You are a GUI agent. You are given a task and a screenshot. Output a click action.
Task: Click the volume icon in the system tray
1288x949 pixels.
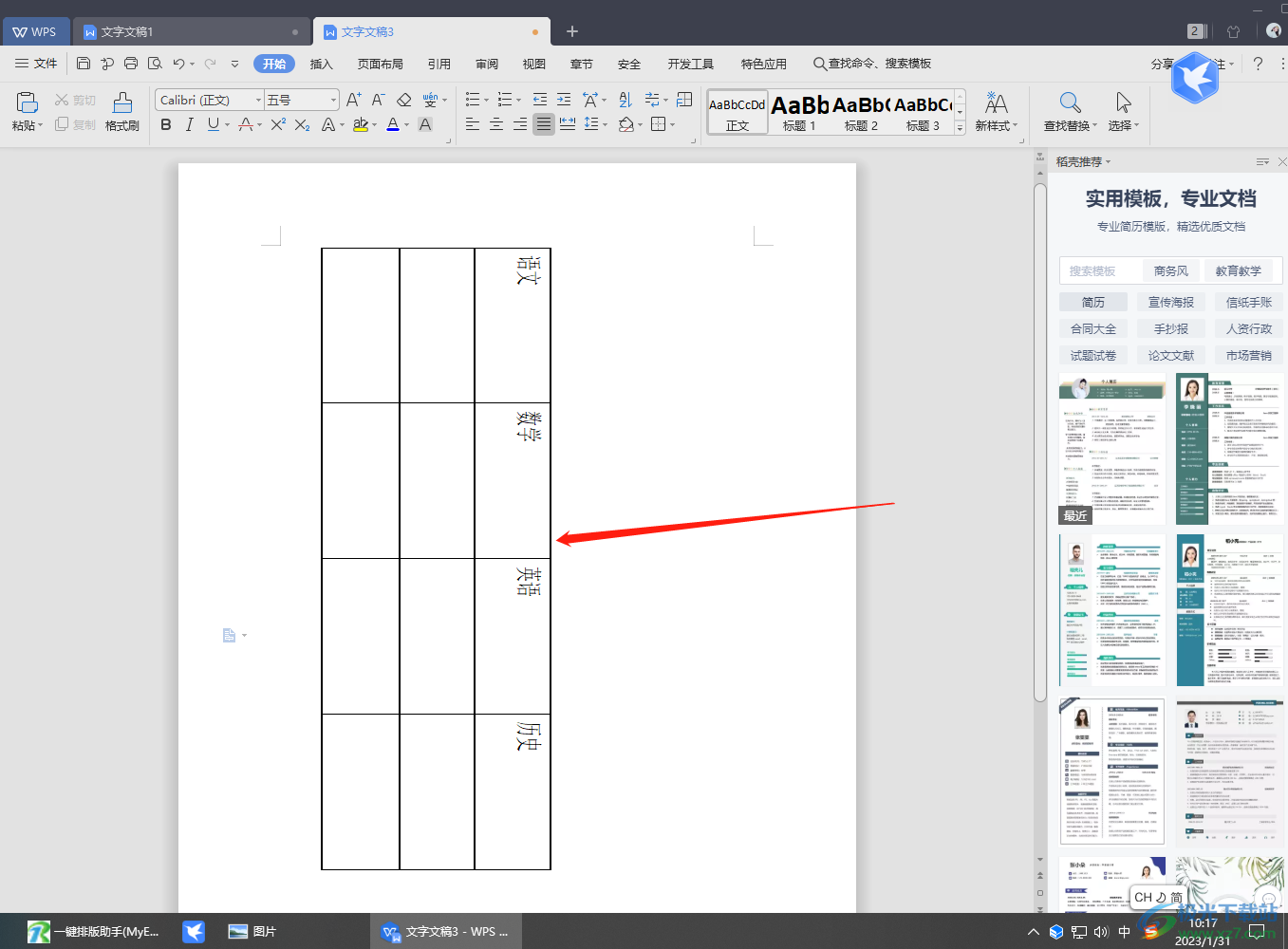(x=1101, y=932)
